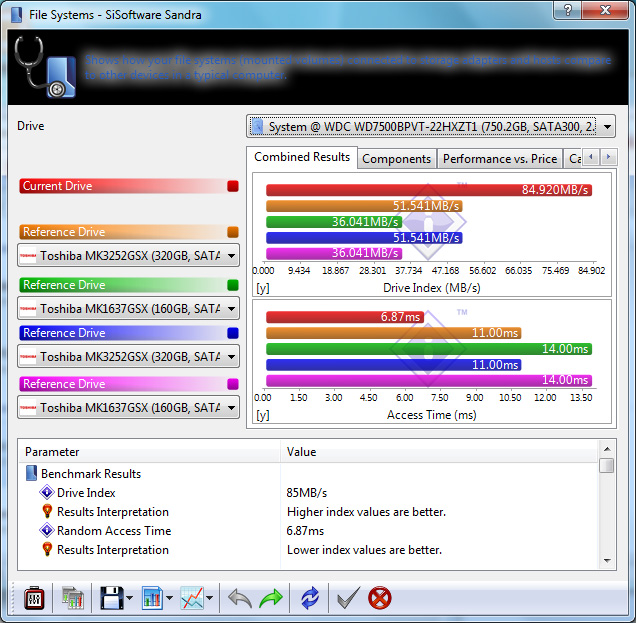Screen dimensions: 637x623
Task: Open the options sliders icon in toolbar
Action: (x=34, y=598)
